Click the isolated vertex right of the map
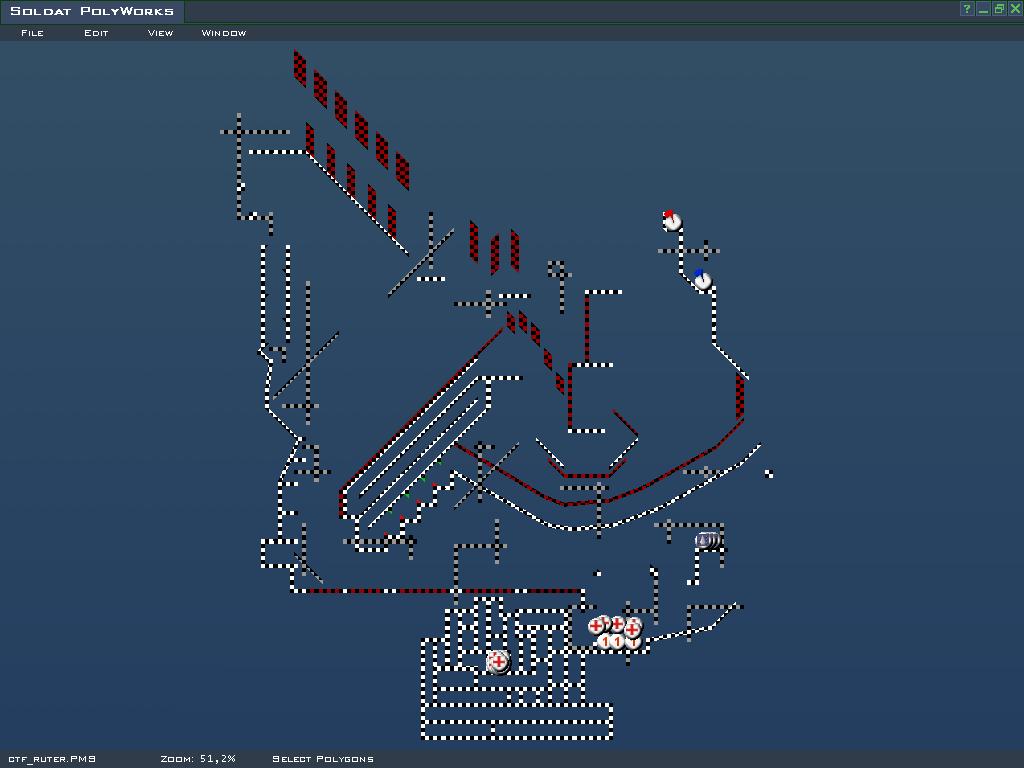This screenshot has width=1024, height=768. click(x=769, y=474)
